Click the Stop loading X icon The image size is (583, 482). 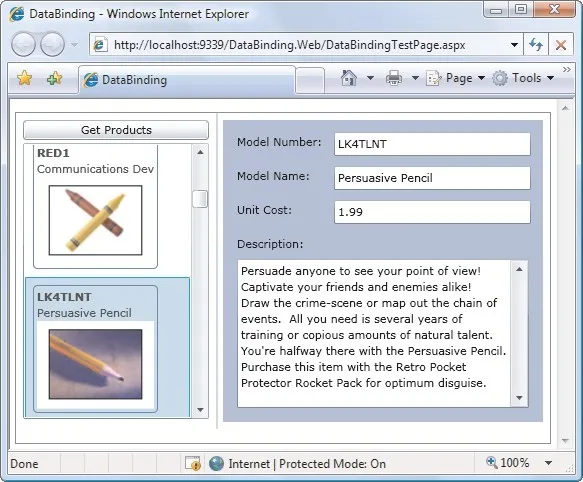[560, 45]
